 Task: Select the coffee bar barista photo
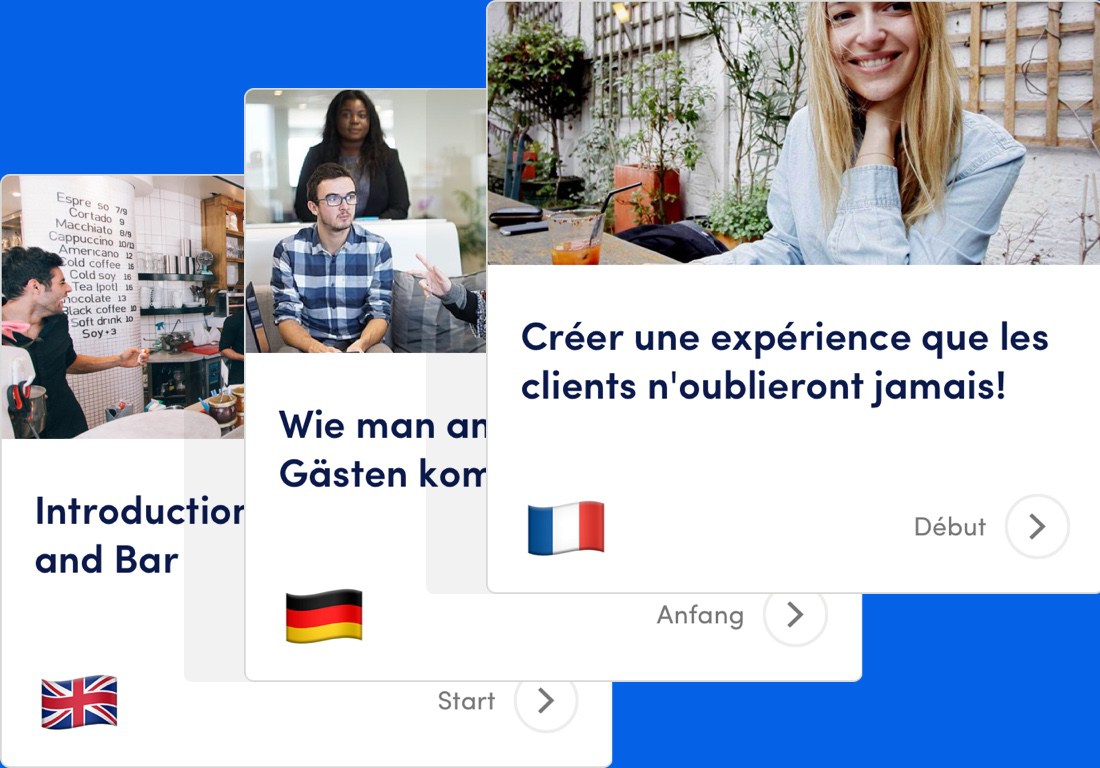tap(123, 307)
